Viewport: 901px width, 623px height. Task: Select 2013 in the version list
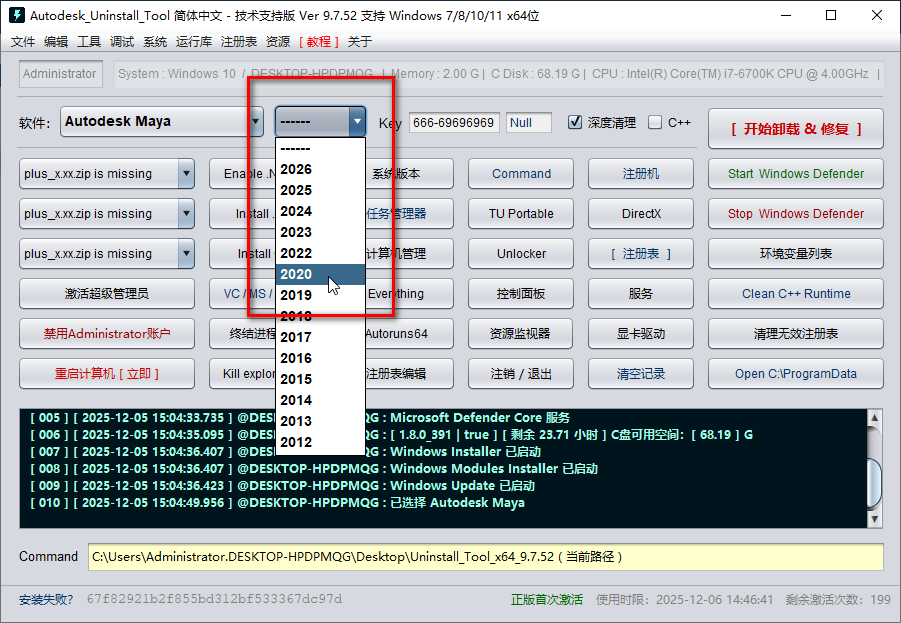click(x=320, y=421)
